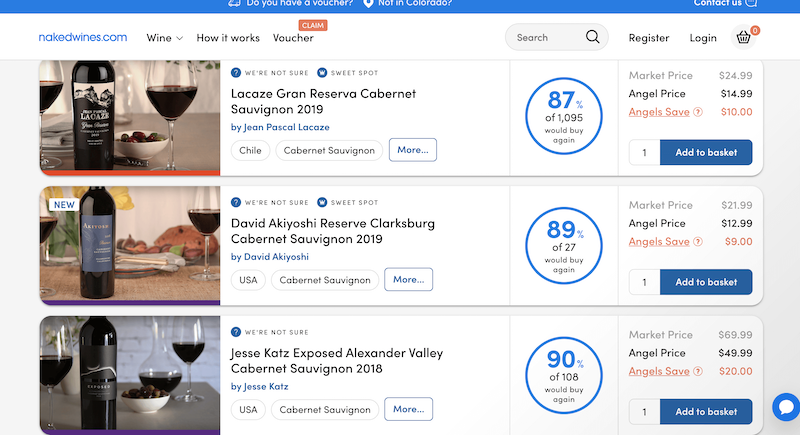Add Lacaze Gran Reserva to basket
Image resolution: width=800 pixels, height=435 pixels.
[705, 152]
